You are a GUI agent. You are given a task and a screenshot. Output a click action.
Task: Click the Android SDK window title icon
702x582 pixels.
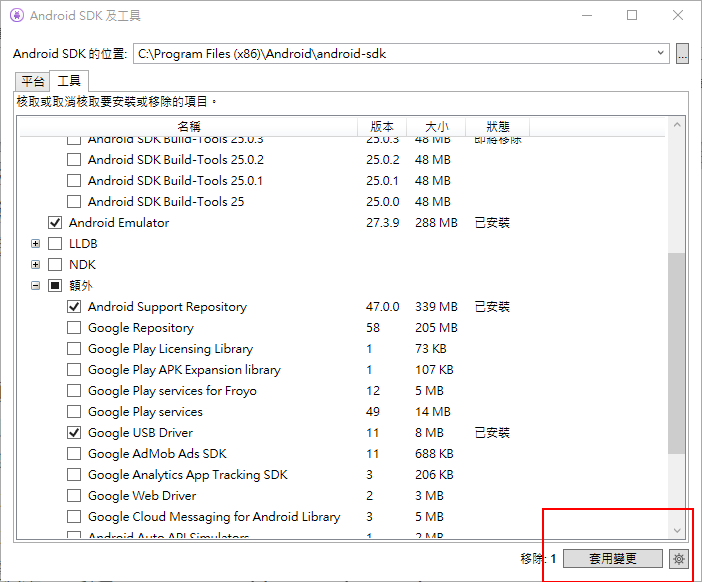pos(17,15)
